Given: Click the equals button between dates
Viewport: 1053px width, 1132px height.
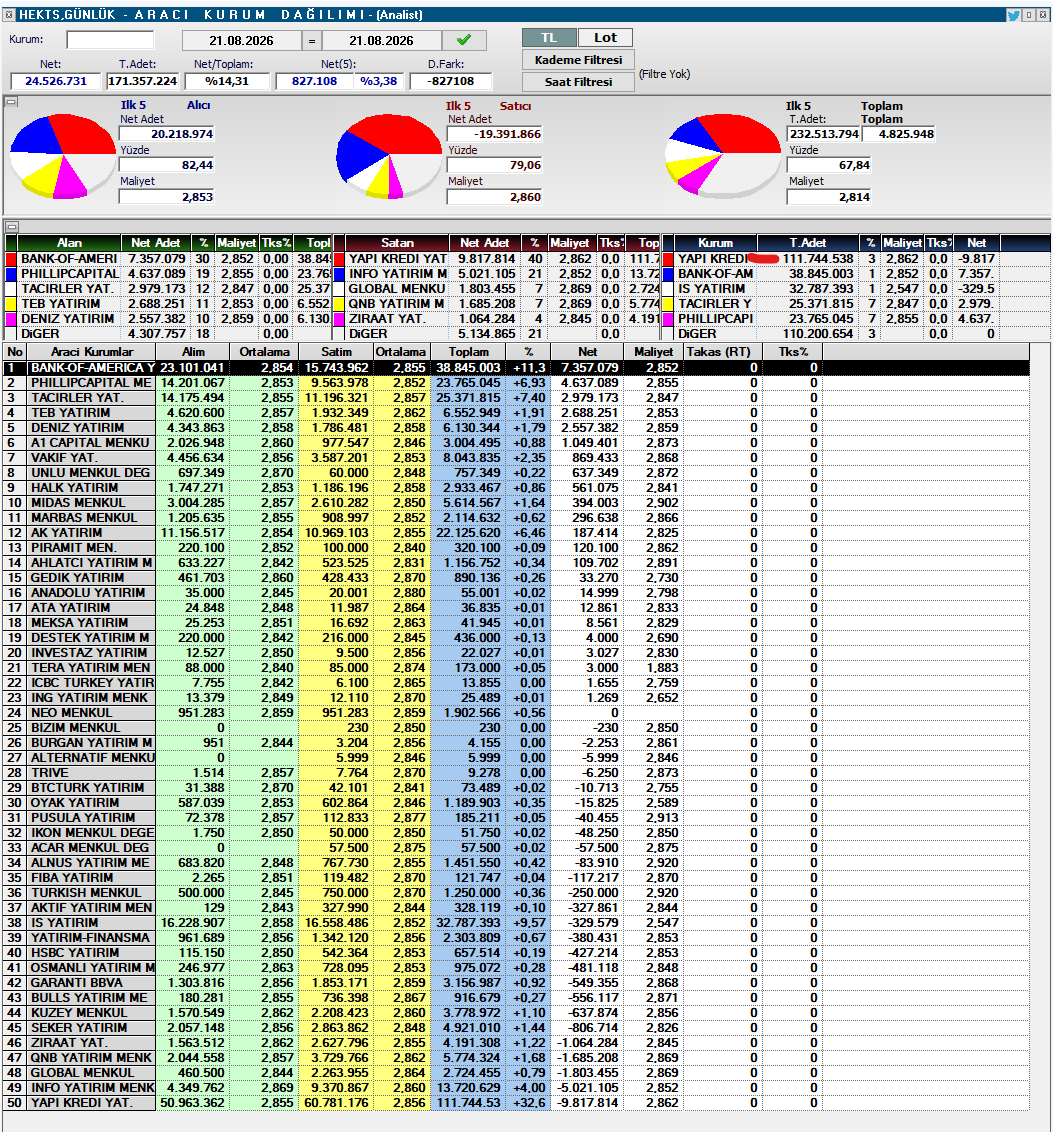Looking at the screenshot, I should [312, 40].
